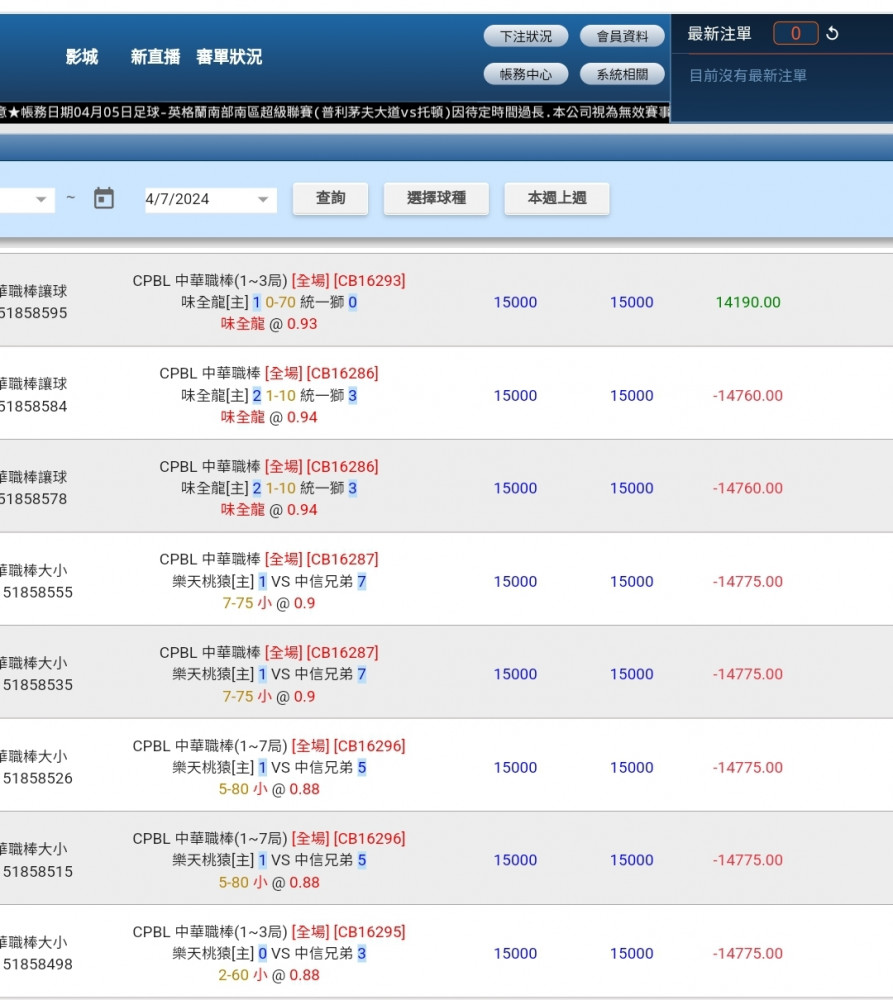This screenshot has width=893, height=1000.
Task: Open 會員資料 page
Action: point(622,36)
